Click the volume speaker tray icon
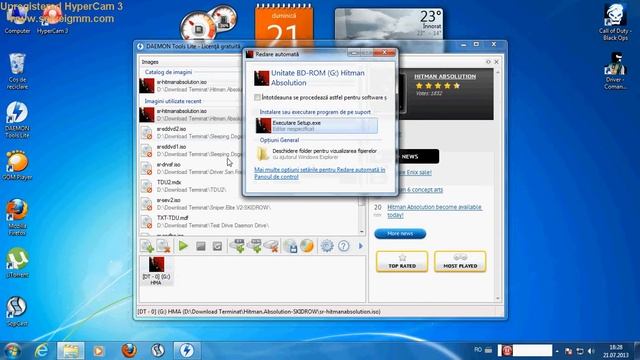This screenshot has height=360, width=640. tap(591, 351)
